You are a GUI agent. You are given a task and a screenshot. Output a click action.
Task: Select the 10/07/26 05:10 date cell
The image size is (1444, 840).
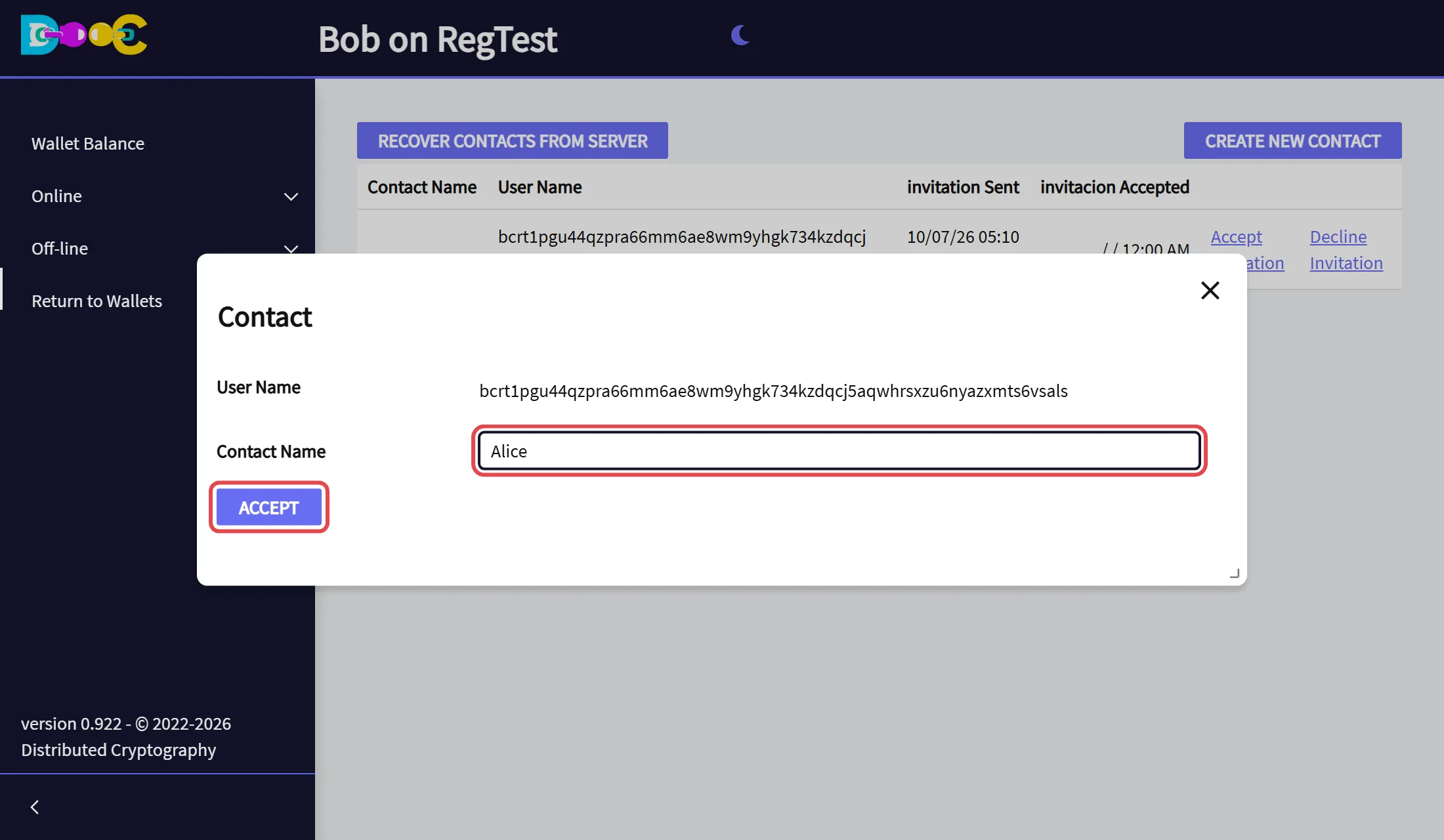tap(963, 237)
